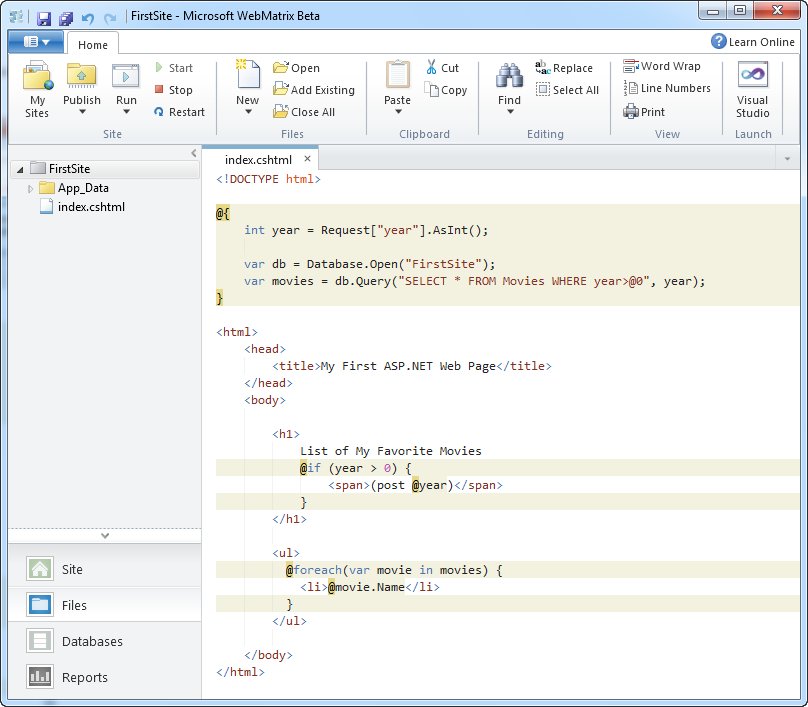Open the Replace tool
The image size is (808, 707).
[564, 68]
